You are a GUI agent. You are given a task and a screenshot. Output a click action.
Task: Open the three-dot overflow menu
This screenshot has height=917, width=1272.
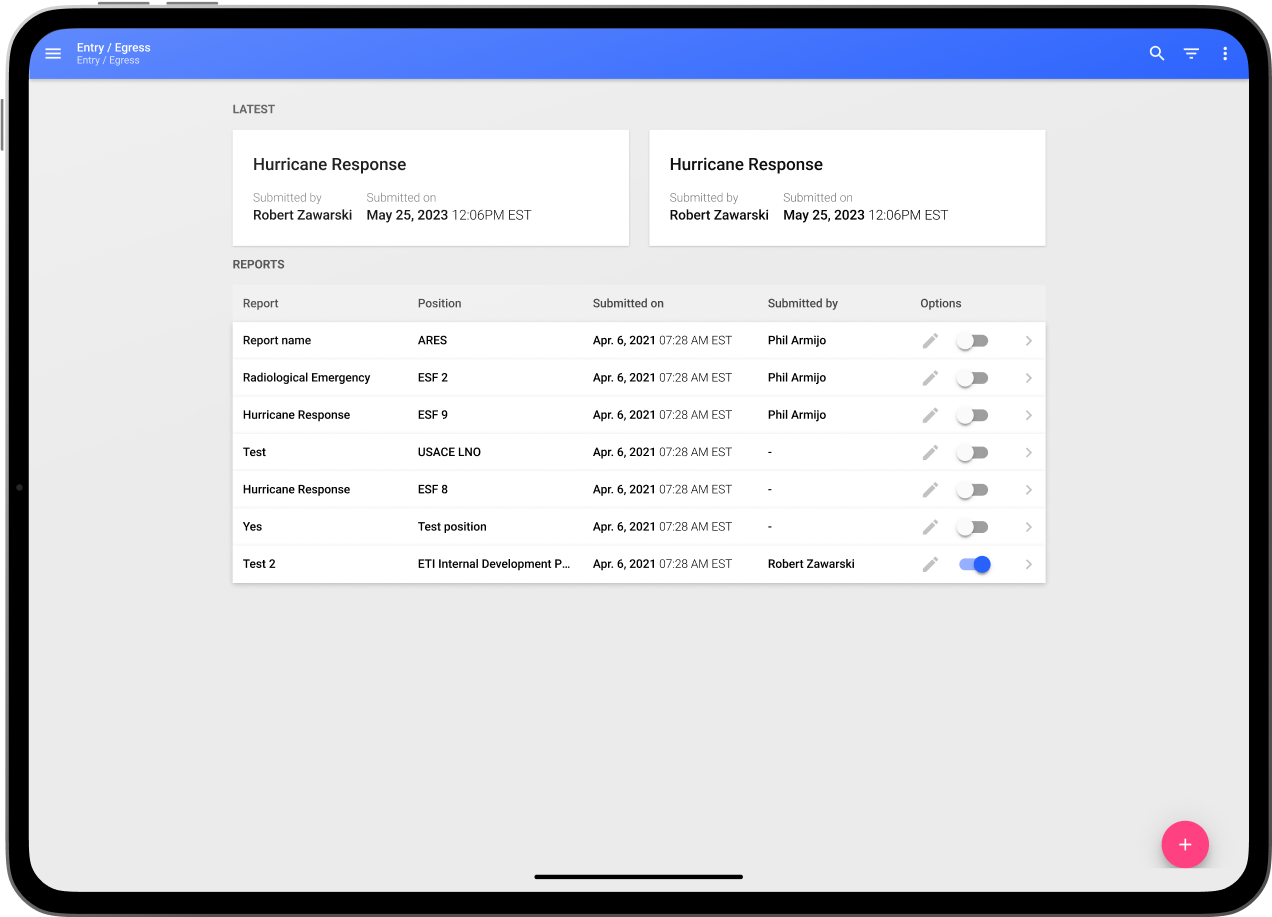[1225, 54]
